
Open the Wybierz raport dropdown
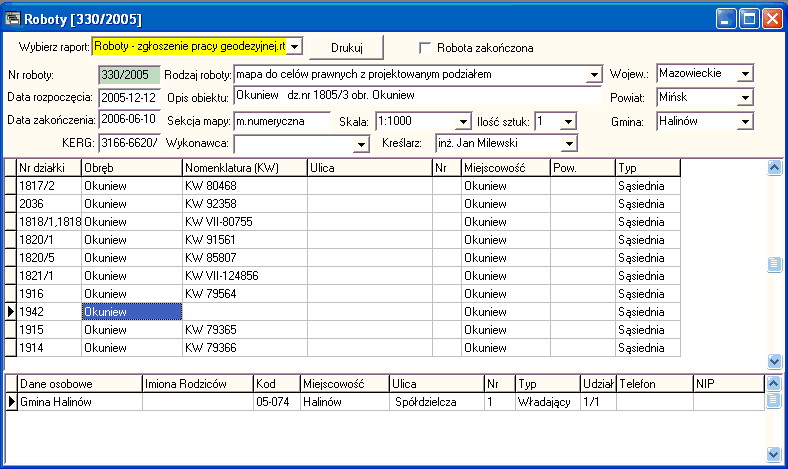coord(295,47)
